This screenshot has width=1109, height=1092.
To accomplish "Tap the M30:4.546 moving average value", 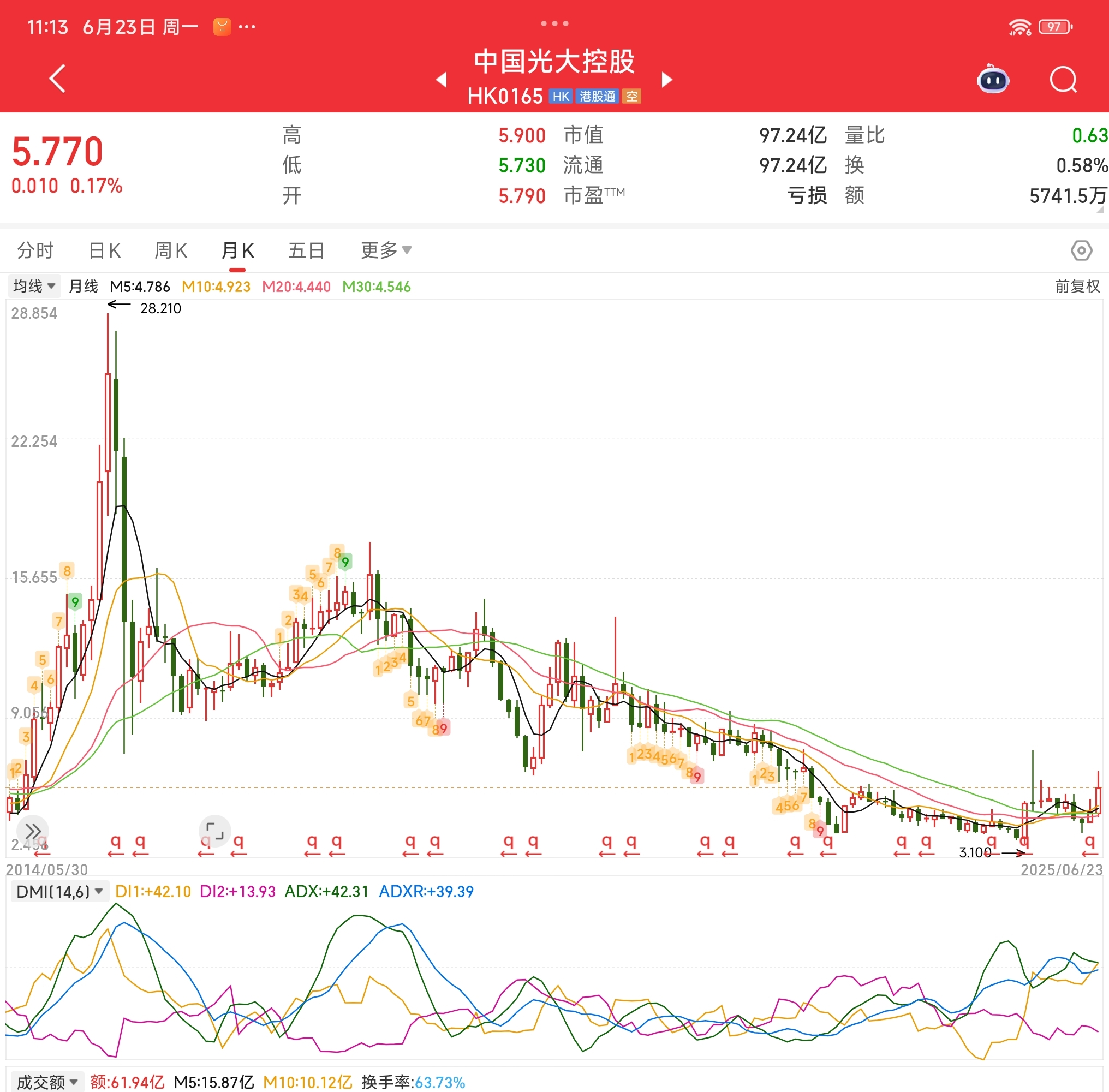I will tap(376, 286).
